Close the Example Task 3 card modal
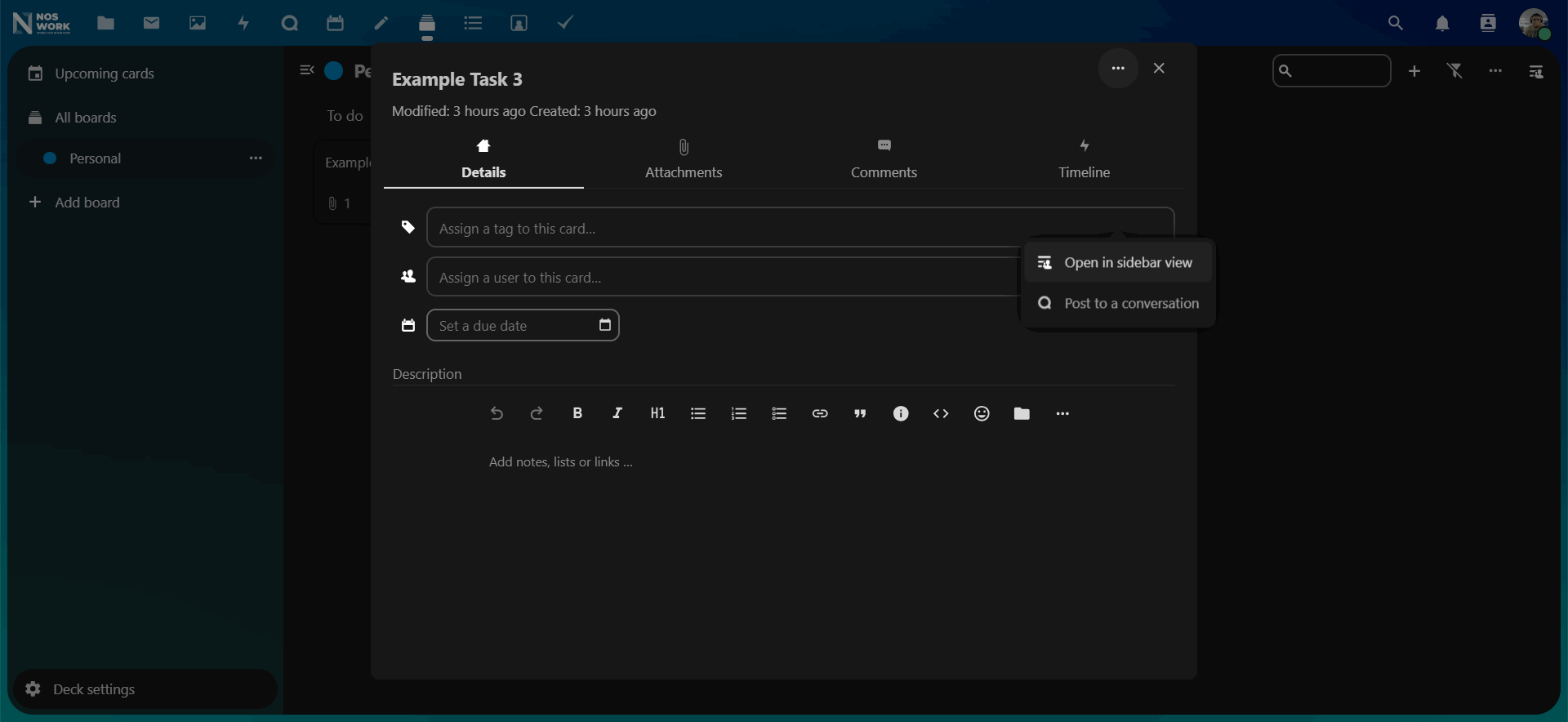1568x722 pixels. [x=1159, y=69]
